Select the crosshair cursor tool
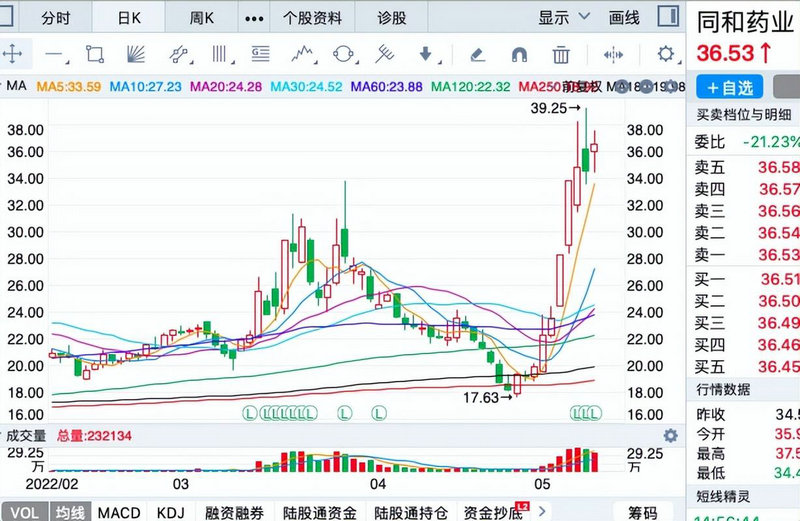The image size is (800, 521). coord(14,53)
